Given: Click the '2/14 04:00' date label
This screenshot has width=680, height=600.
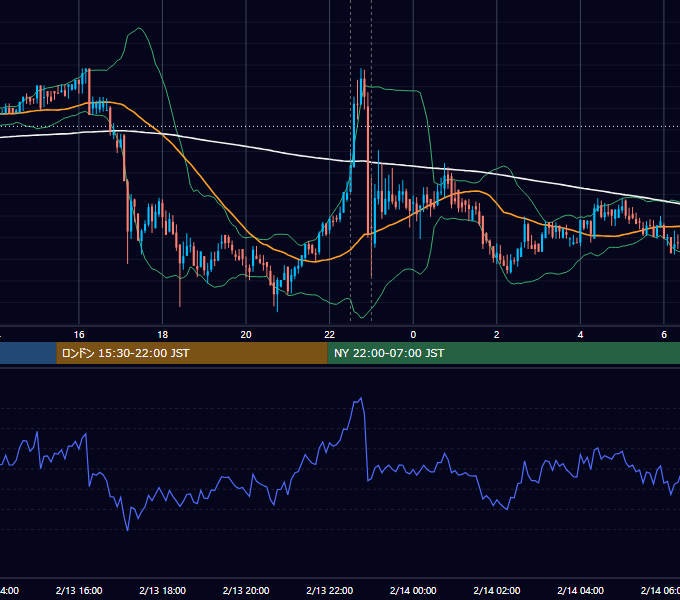Looking at the screenshot, I should pyautogui.click(x=580, y=590).
